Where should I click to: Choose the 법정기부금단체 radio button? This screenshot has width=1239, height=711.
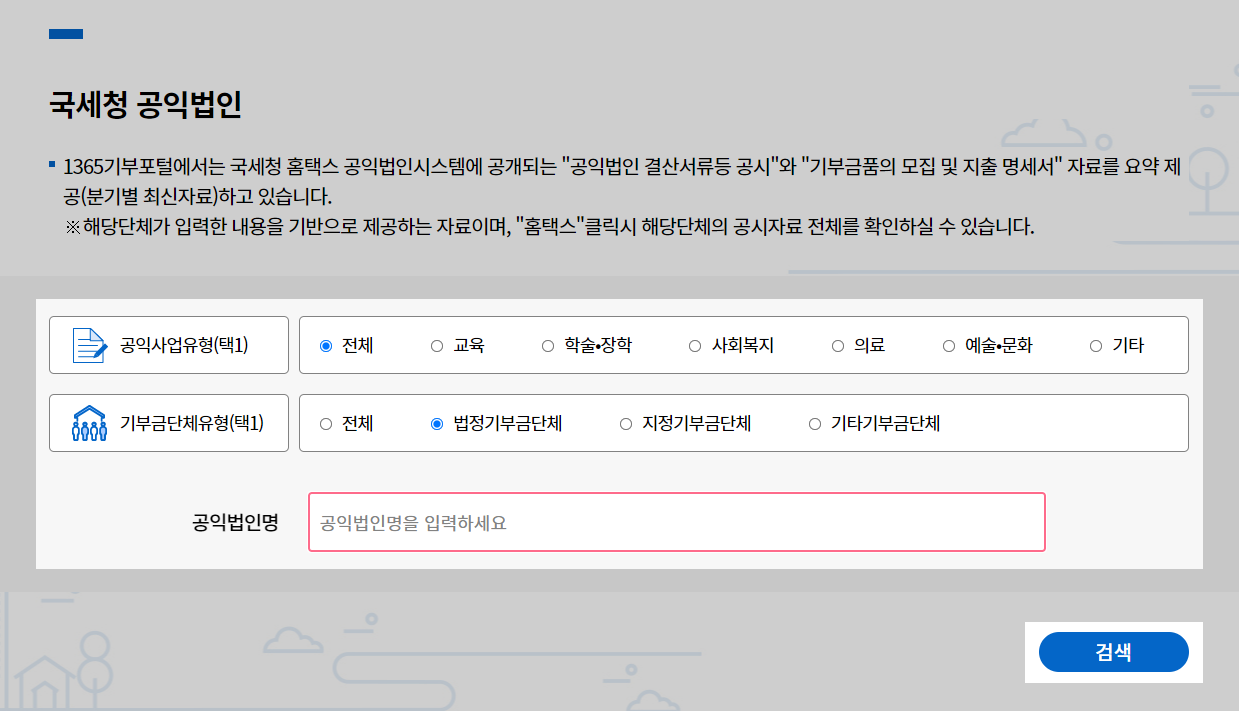[437, 424]
